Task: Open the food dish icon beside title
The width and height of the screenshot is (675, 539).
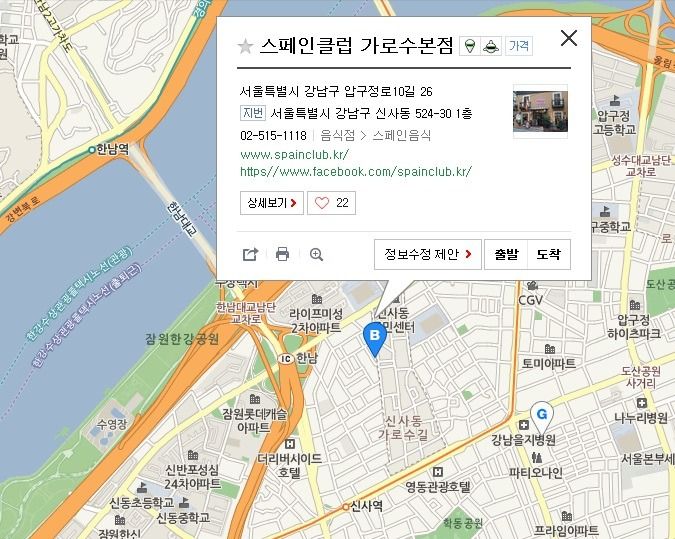Action: click(x=491, y=46)
